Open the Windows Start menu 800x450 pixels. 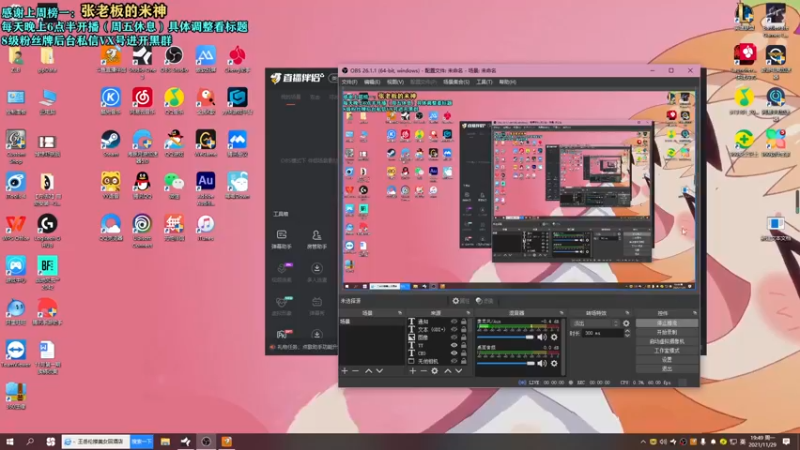10,442
